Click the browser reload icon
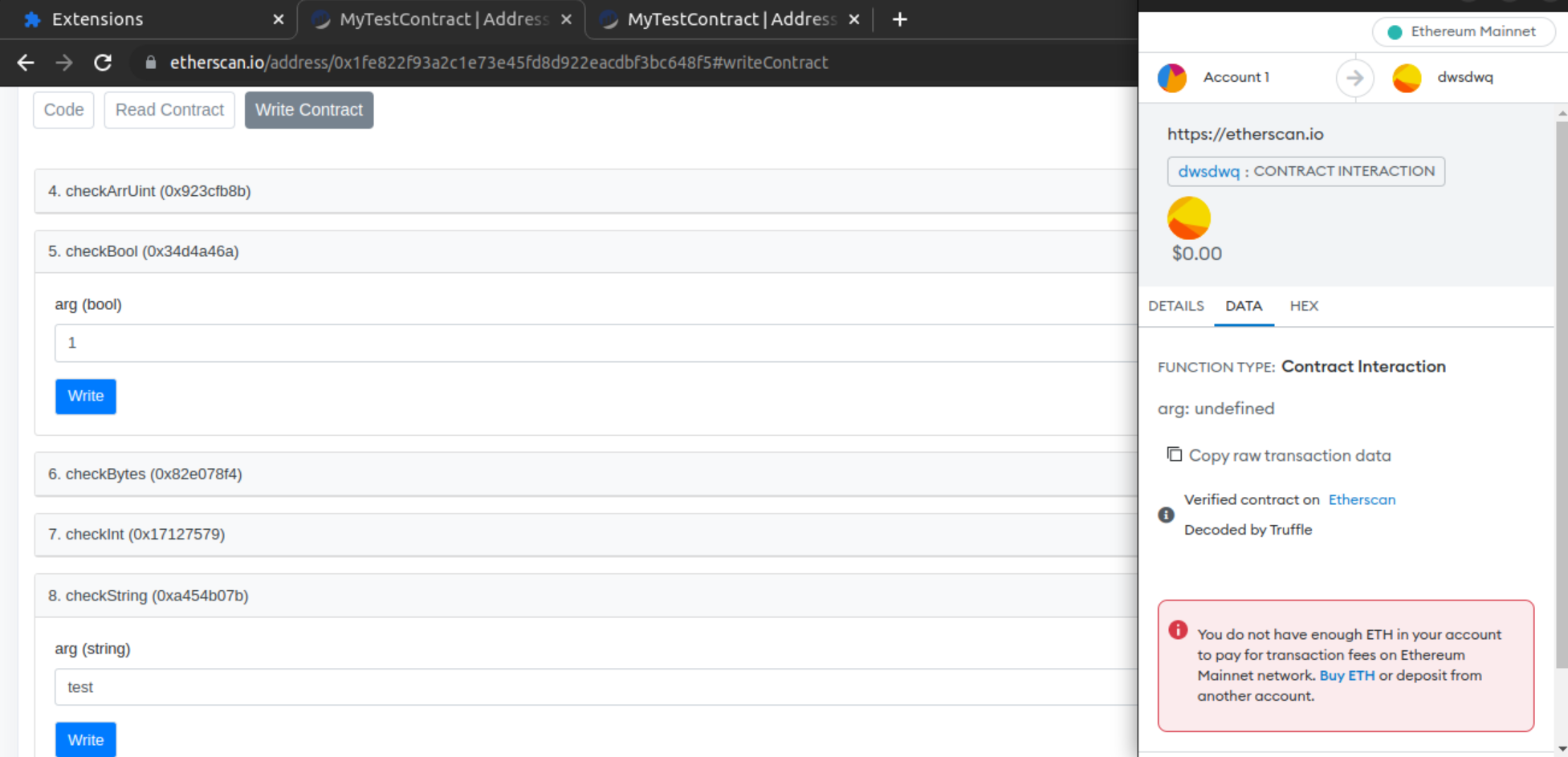 pyautogui.click(x=103, y=63)
